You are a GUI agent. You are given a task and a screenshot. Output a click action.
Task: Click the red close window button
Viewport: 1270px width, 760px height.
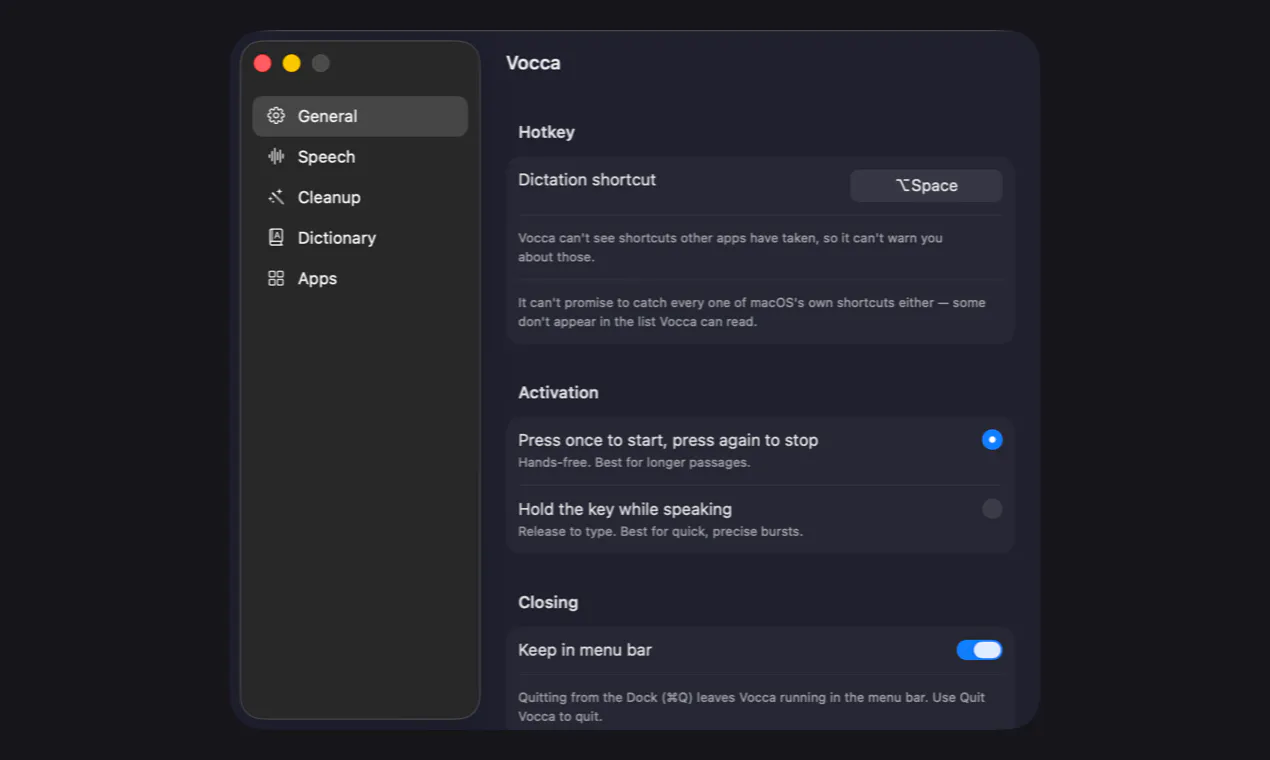click(263, 63)
